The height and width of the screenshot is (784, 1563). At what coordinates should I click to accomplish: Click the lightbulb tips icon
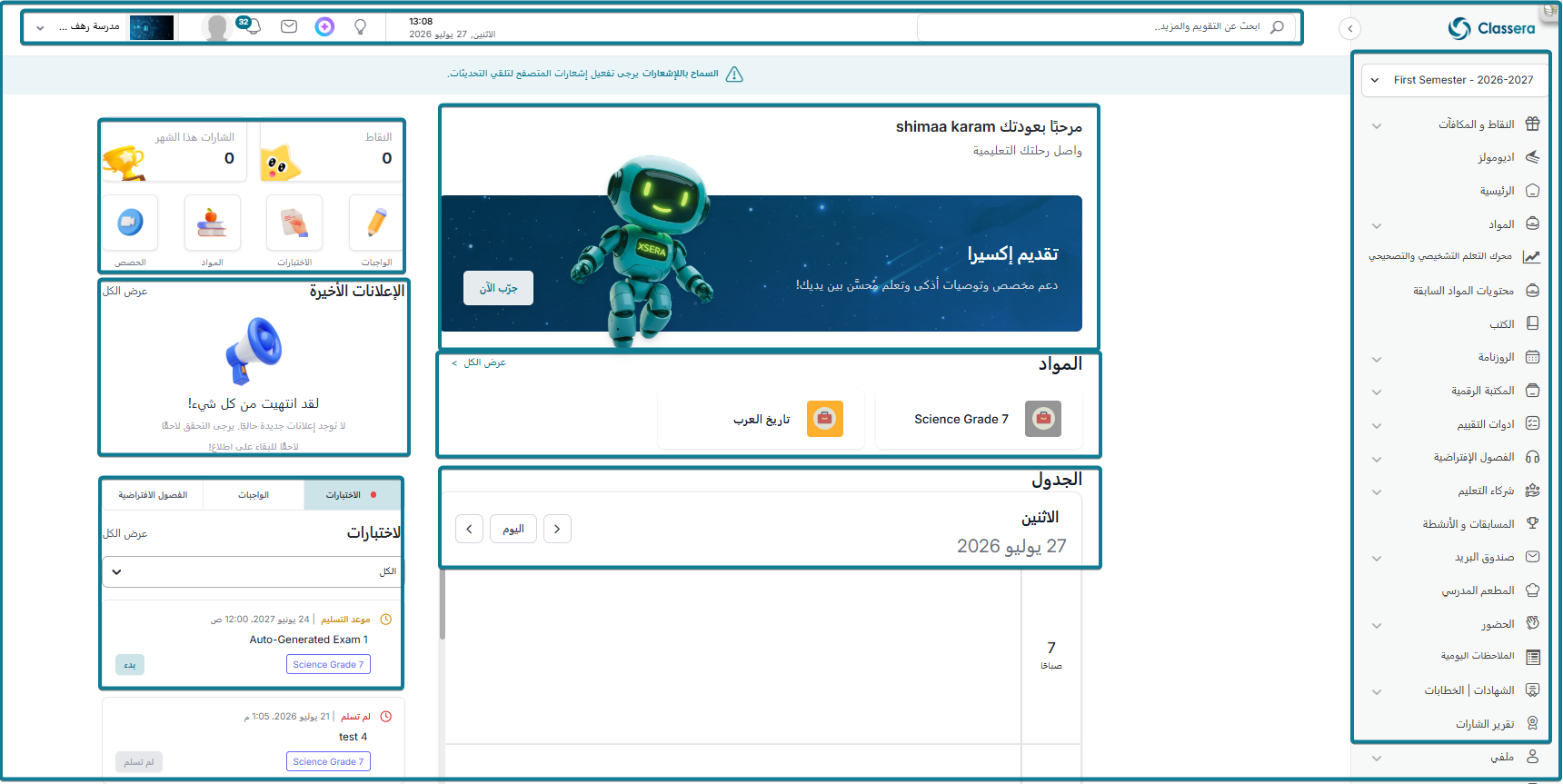tap(361, 27)
